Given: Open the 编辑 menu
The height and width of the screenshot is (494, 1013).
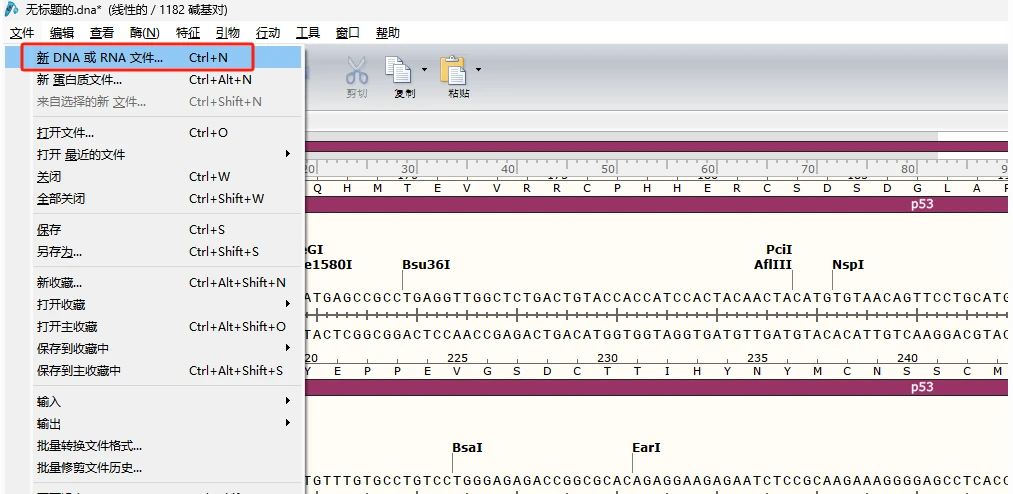Looking at the screenshot, I should coord(62,33).
